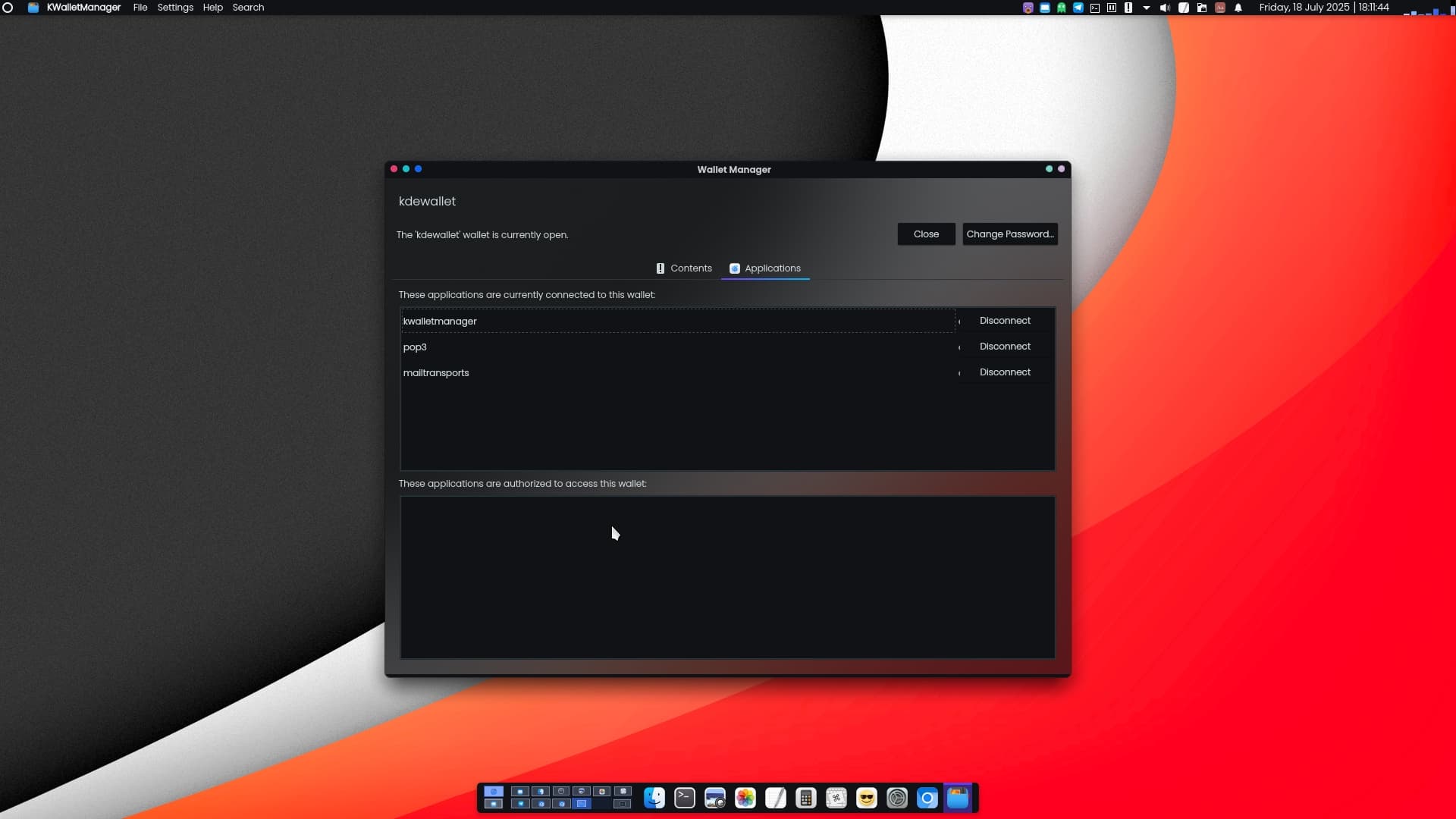Disconnect pop3 from the wallet
This screenshot has width=1456, height=819.
tap(1005, 347)
